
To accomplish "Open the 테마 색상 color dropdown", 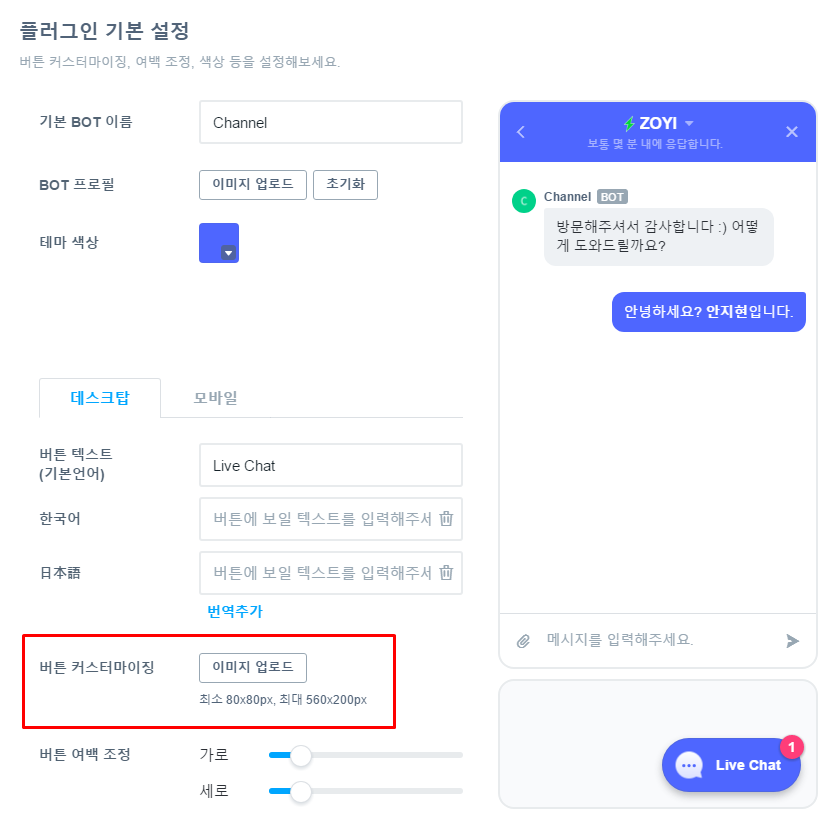I will click(x=228, y=253).
